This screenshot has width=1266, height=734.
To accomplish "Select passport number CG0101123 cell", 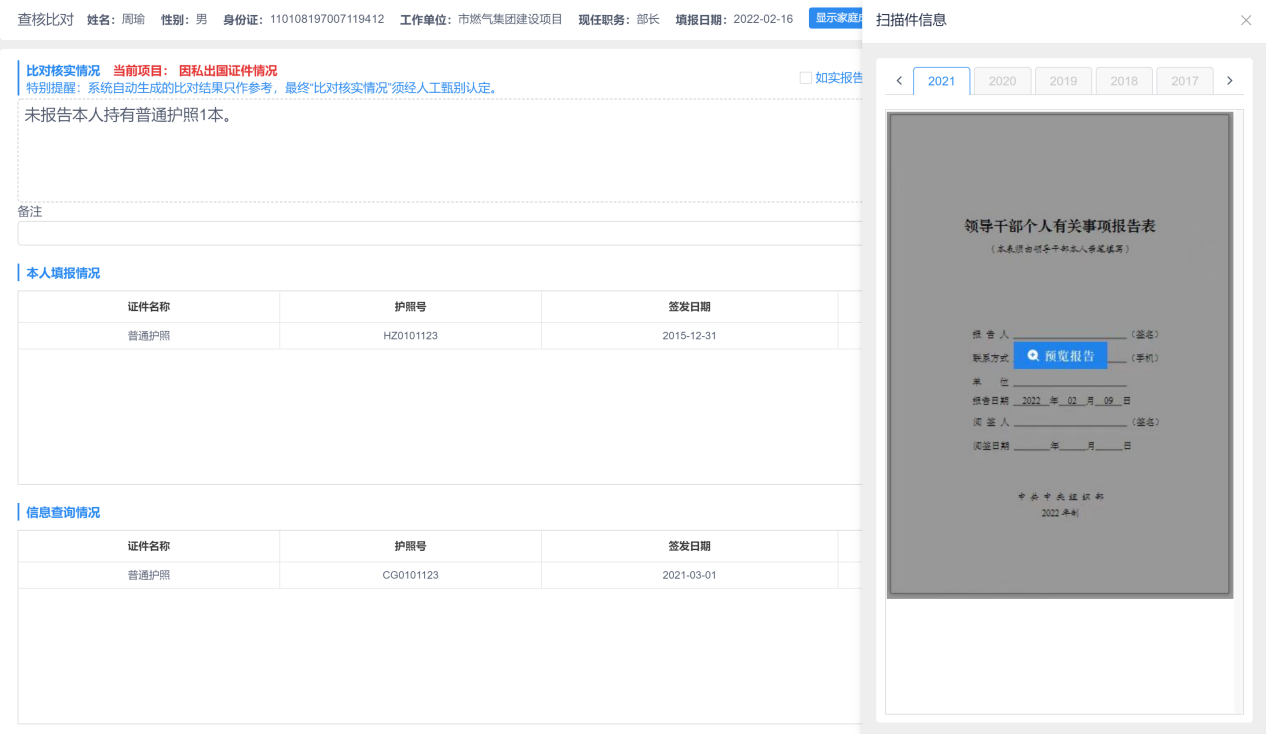I will point(410,575).
